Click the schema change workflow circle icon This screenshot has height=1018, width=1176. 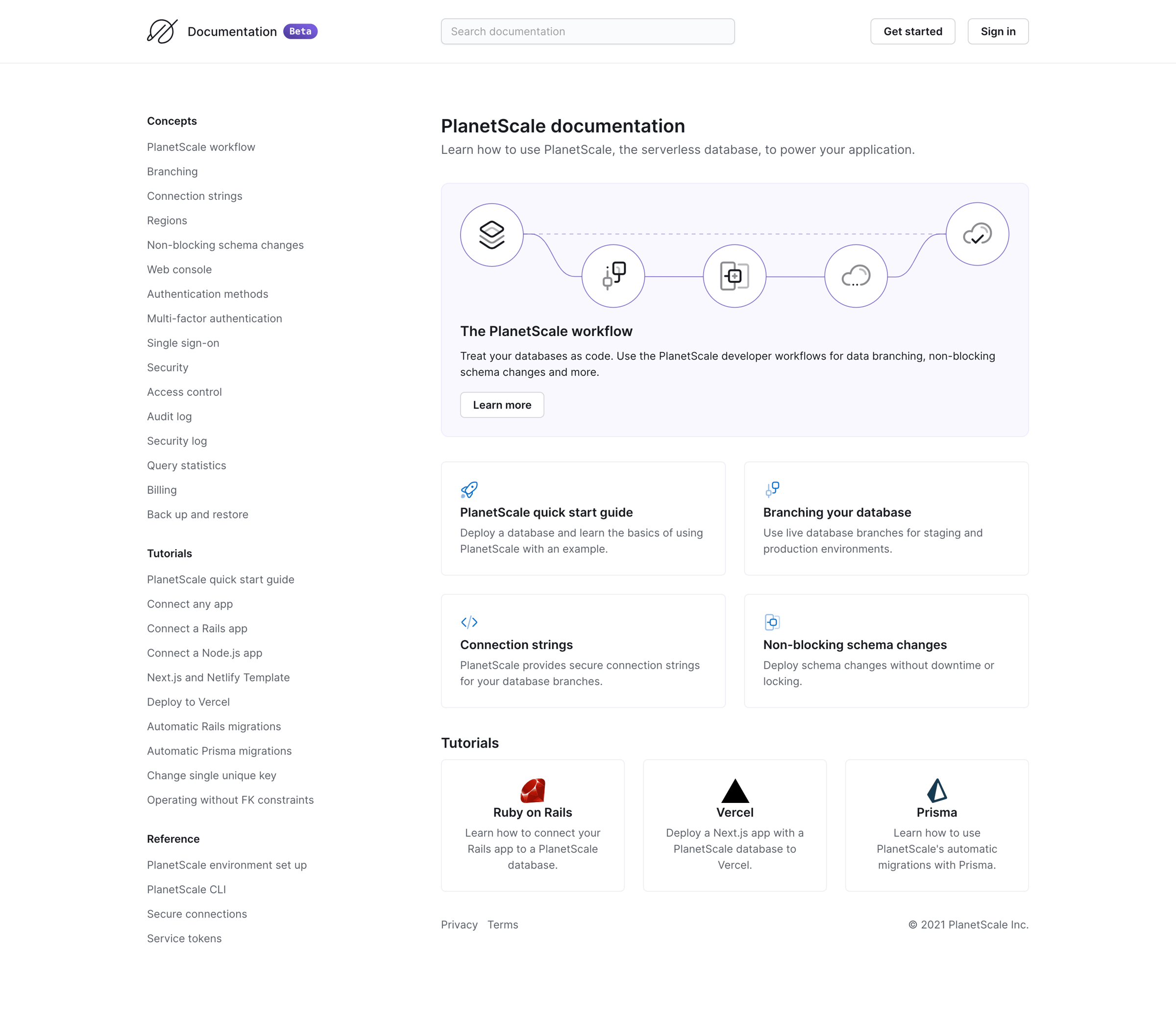pyautogui.click(x=735, y=276)
